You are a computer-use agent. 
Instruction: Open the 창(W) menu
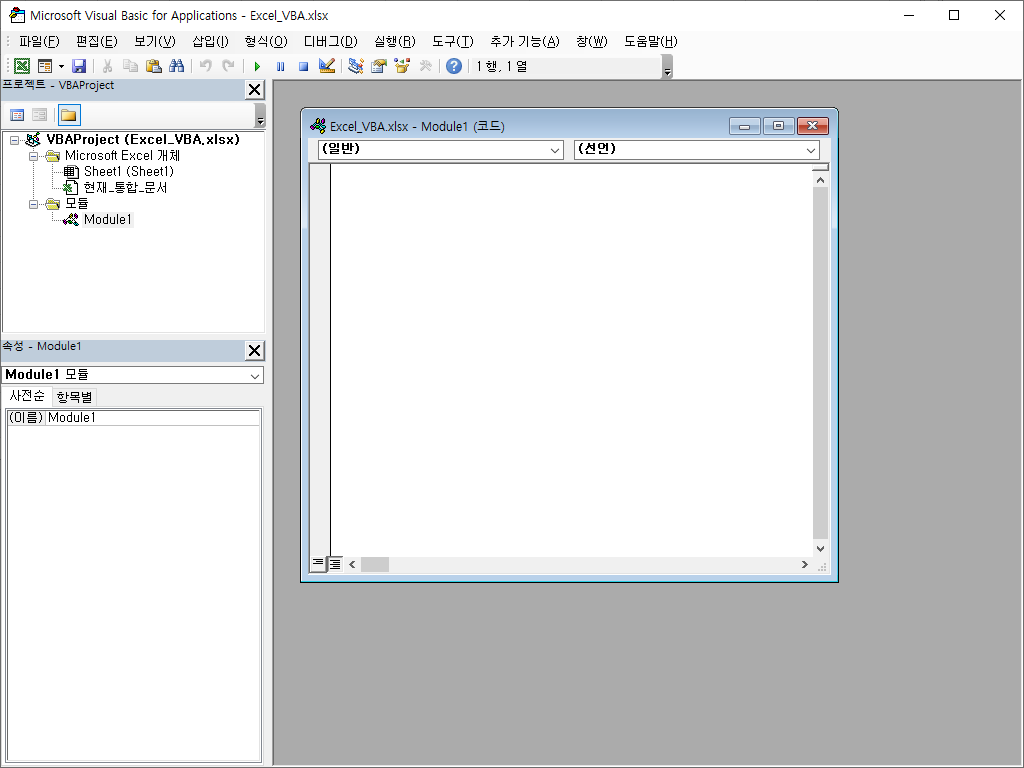tap(592, 41)
